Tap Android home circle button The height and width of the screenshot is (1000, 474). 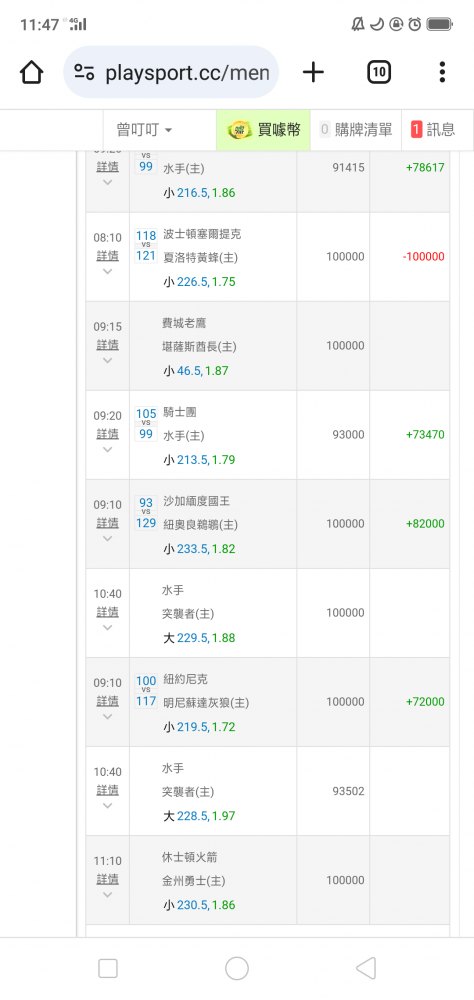click(x=237, y=969)
